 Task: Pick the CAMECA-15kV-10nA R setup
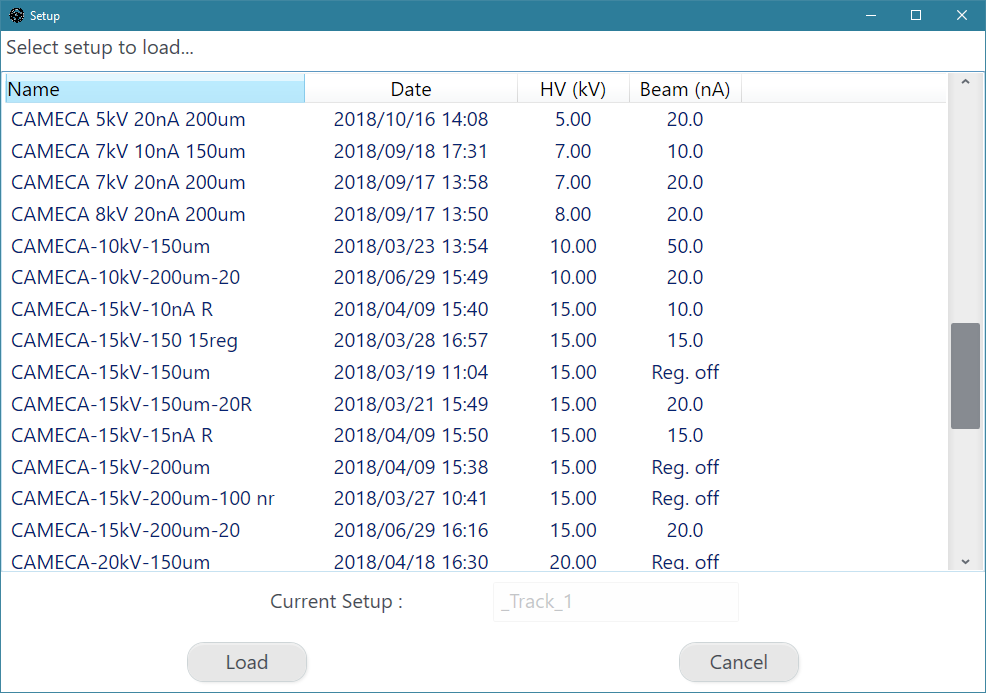[x=112, y=310]
